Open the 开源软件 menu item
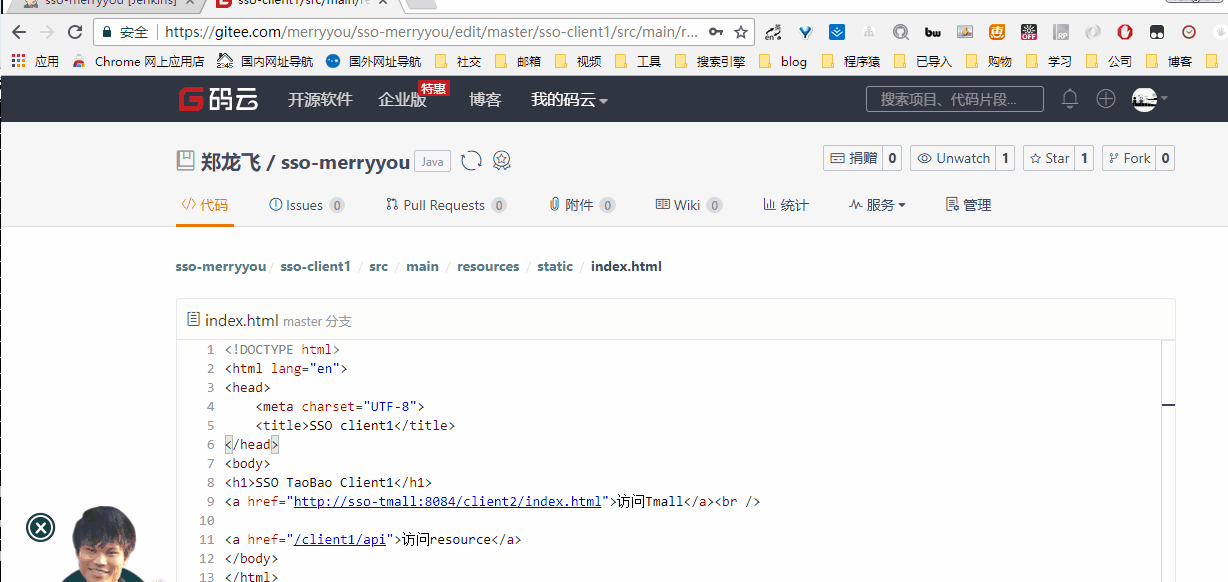The image size is (1228, 582). click(319, 98)
